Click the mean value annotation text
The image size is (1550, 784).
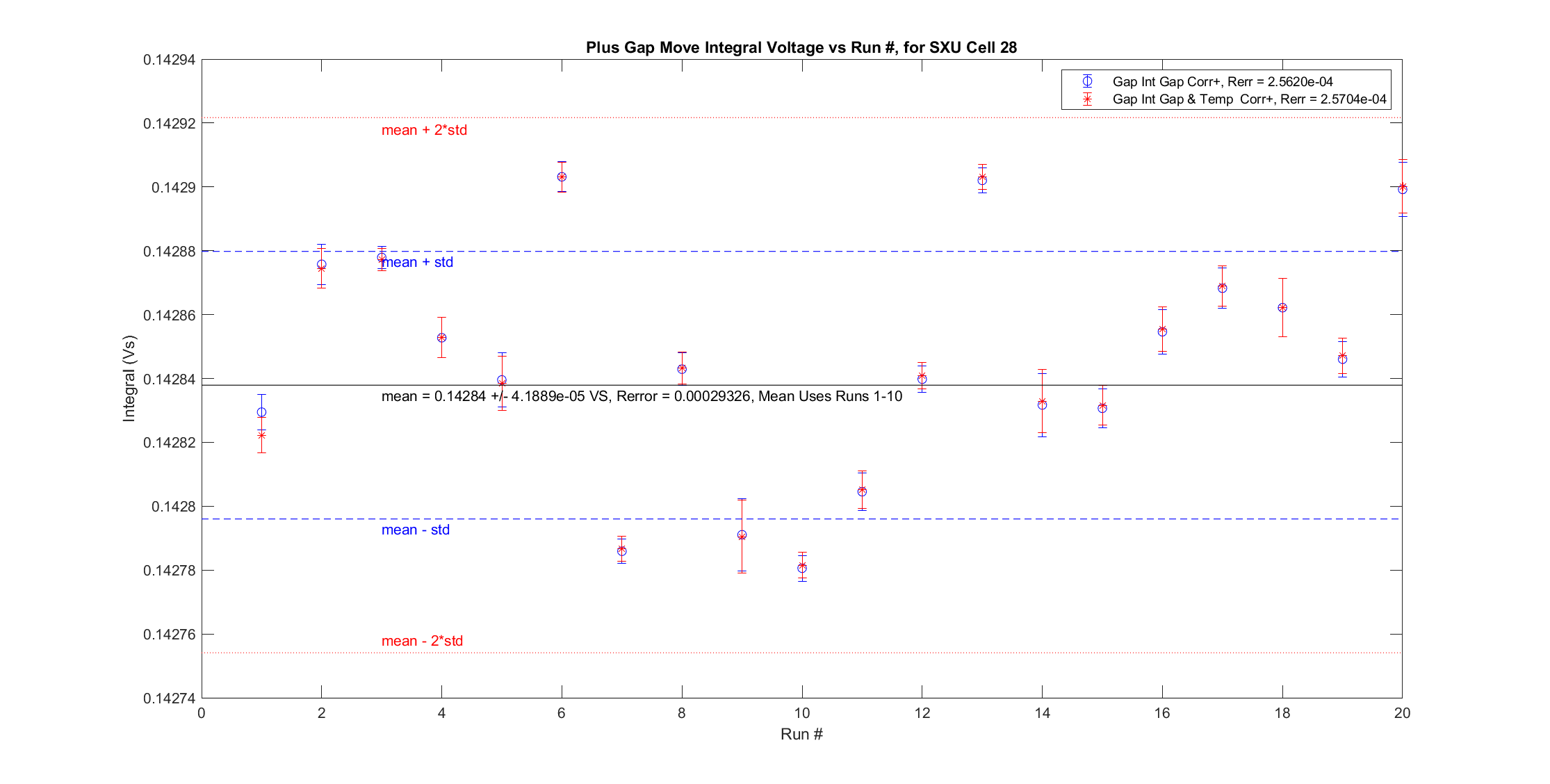click(x=642, y=396)
